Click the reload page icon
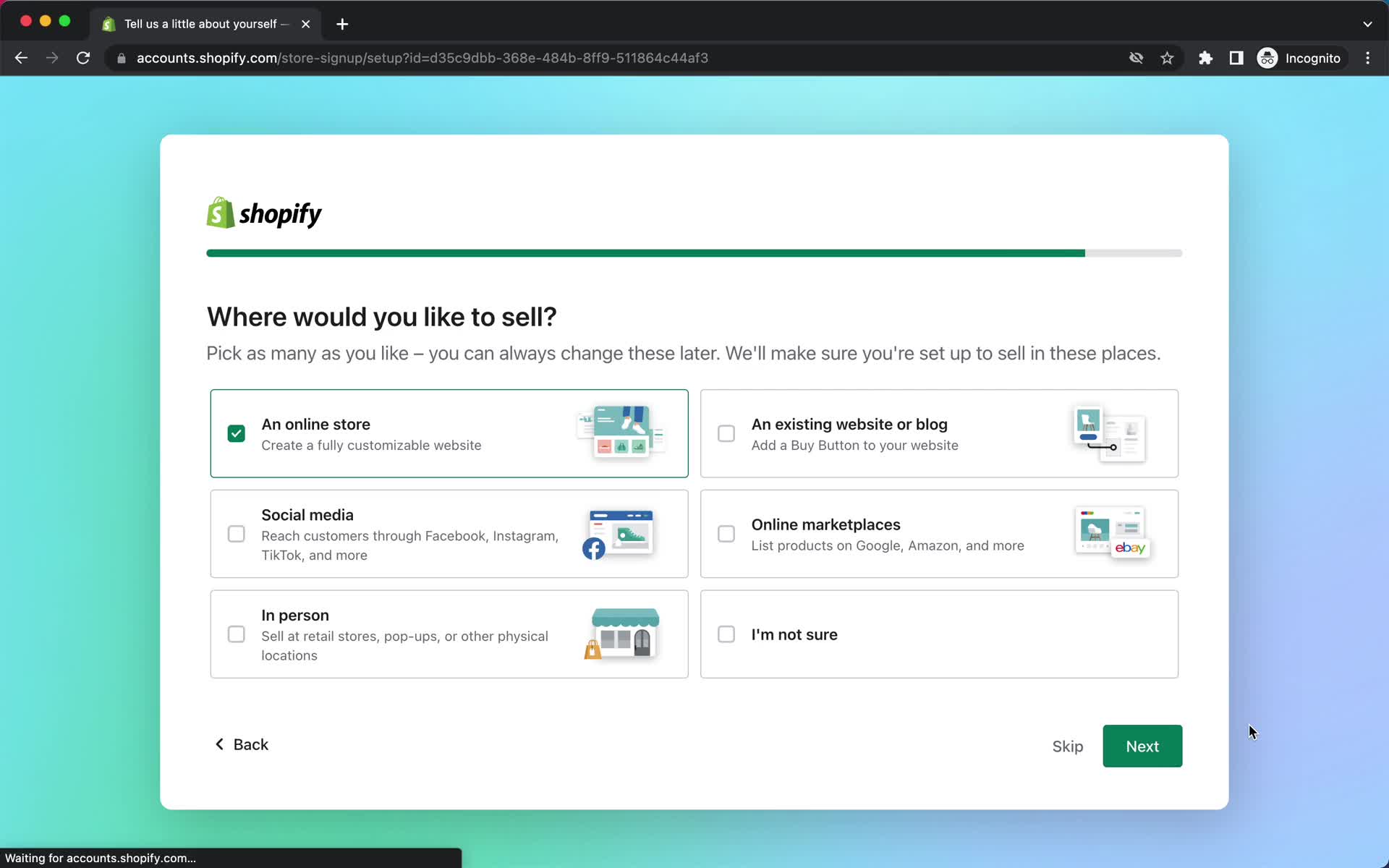The image size is (1389, 868). 83,58
